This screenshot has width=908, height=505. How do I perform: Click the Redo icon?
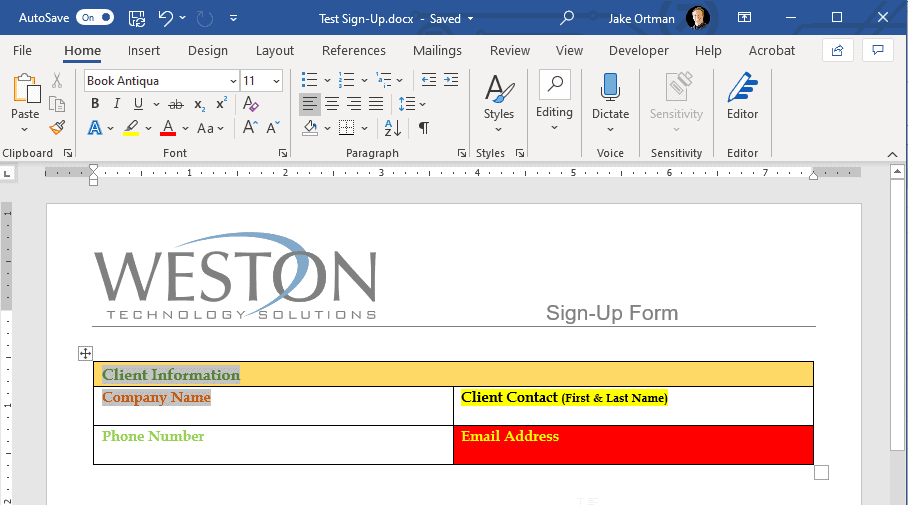click(204, 19)
